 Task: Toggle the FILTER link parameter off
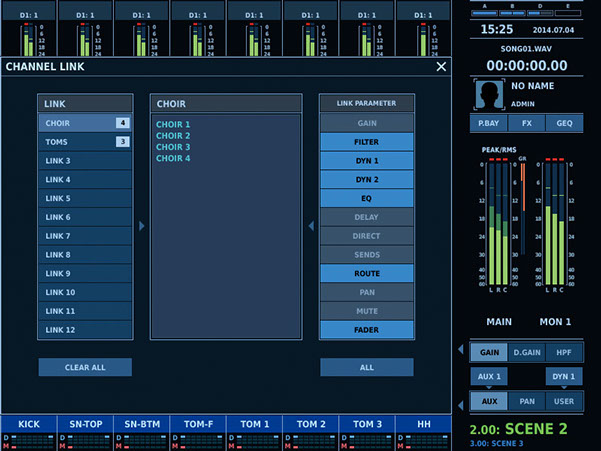366,142
